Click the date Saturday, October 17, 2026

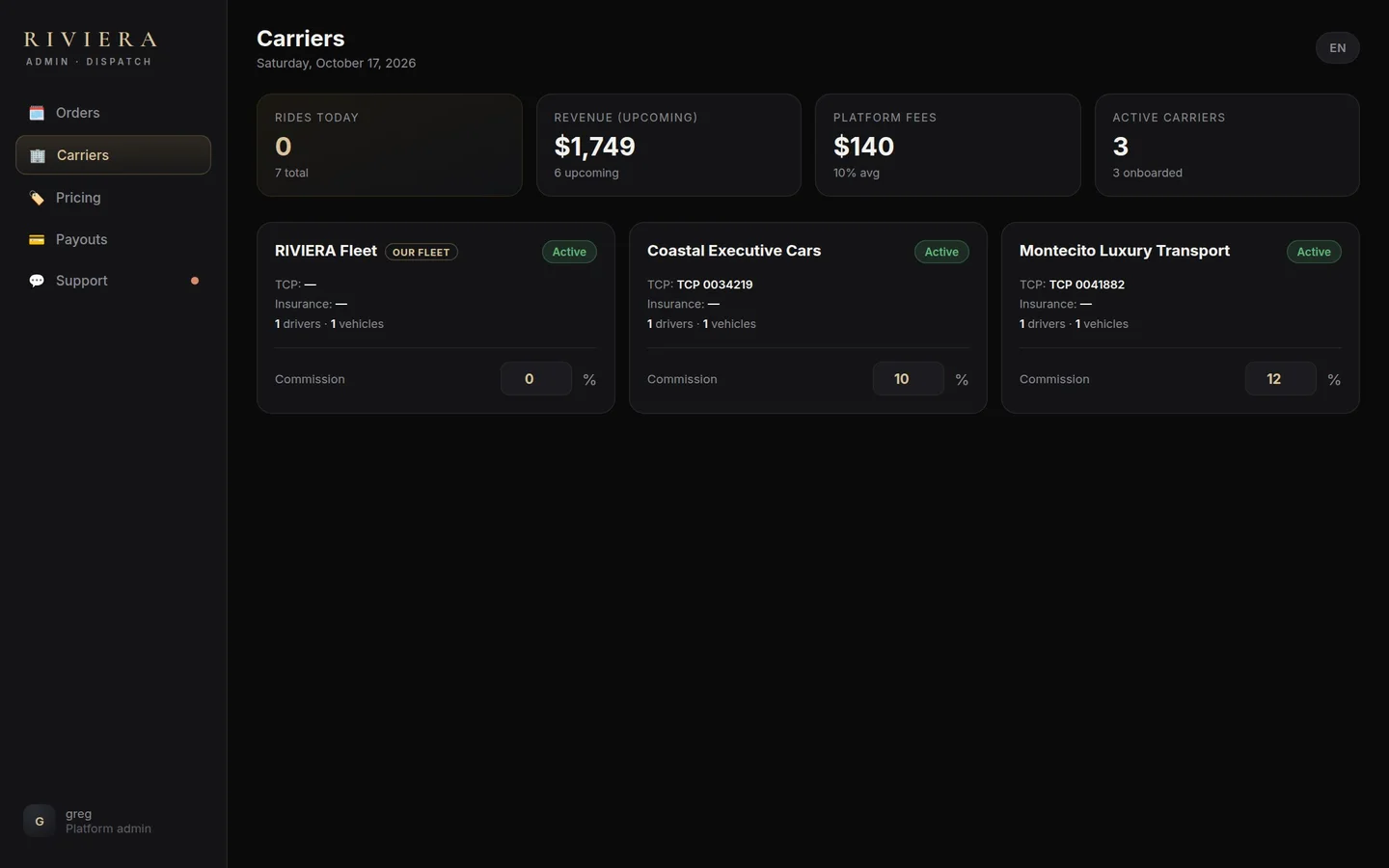pyautogui.click(x=337, y=63)
